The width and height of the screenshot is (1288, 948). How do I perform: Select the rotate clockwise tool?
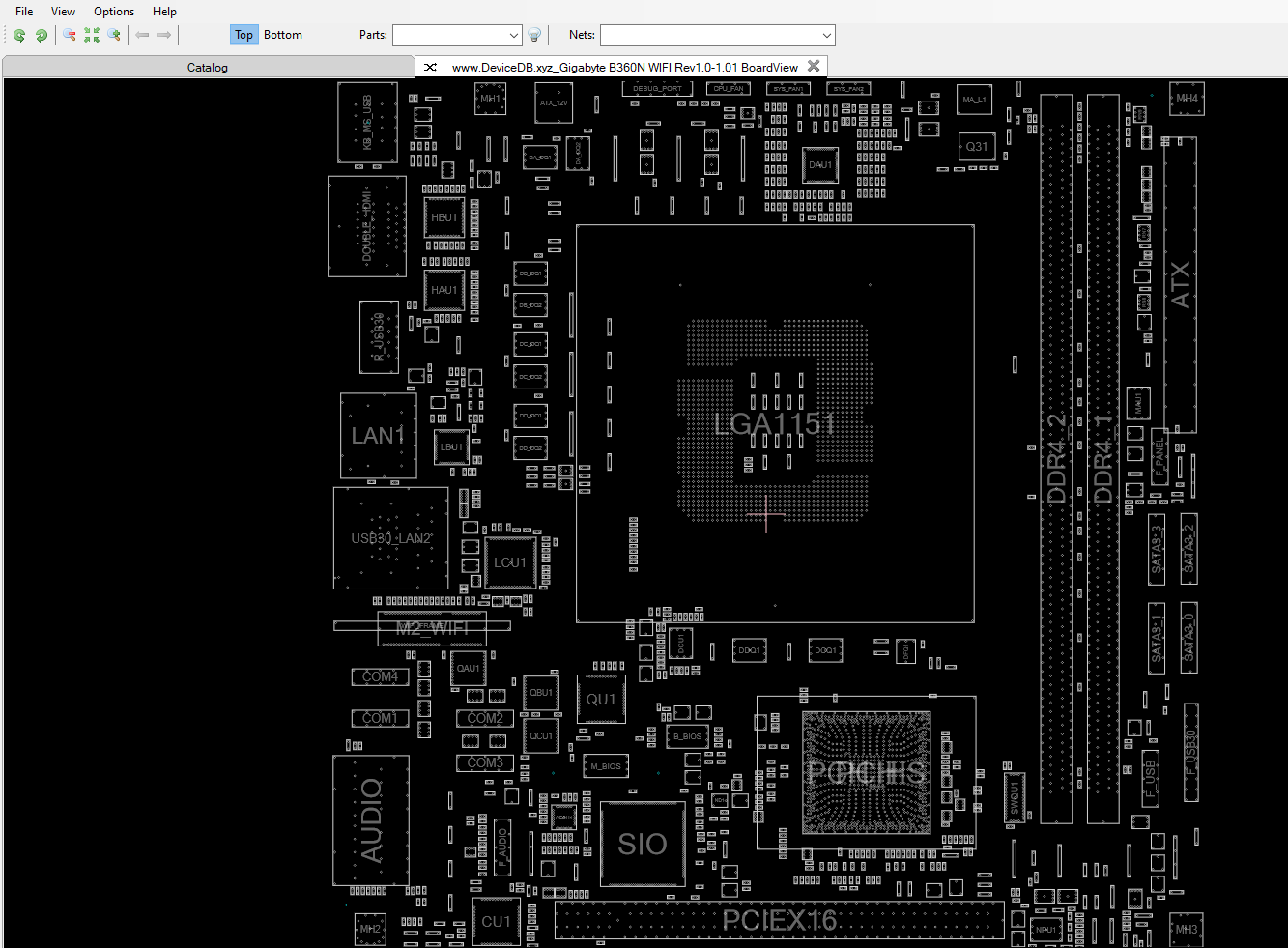[x=42, y=35]
